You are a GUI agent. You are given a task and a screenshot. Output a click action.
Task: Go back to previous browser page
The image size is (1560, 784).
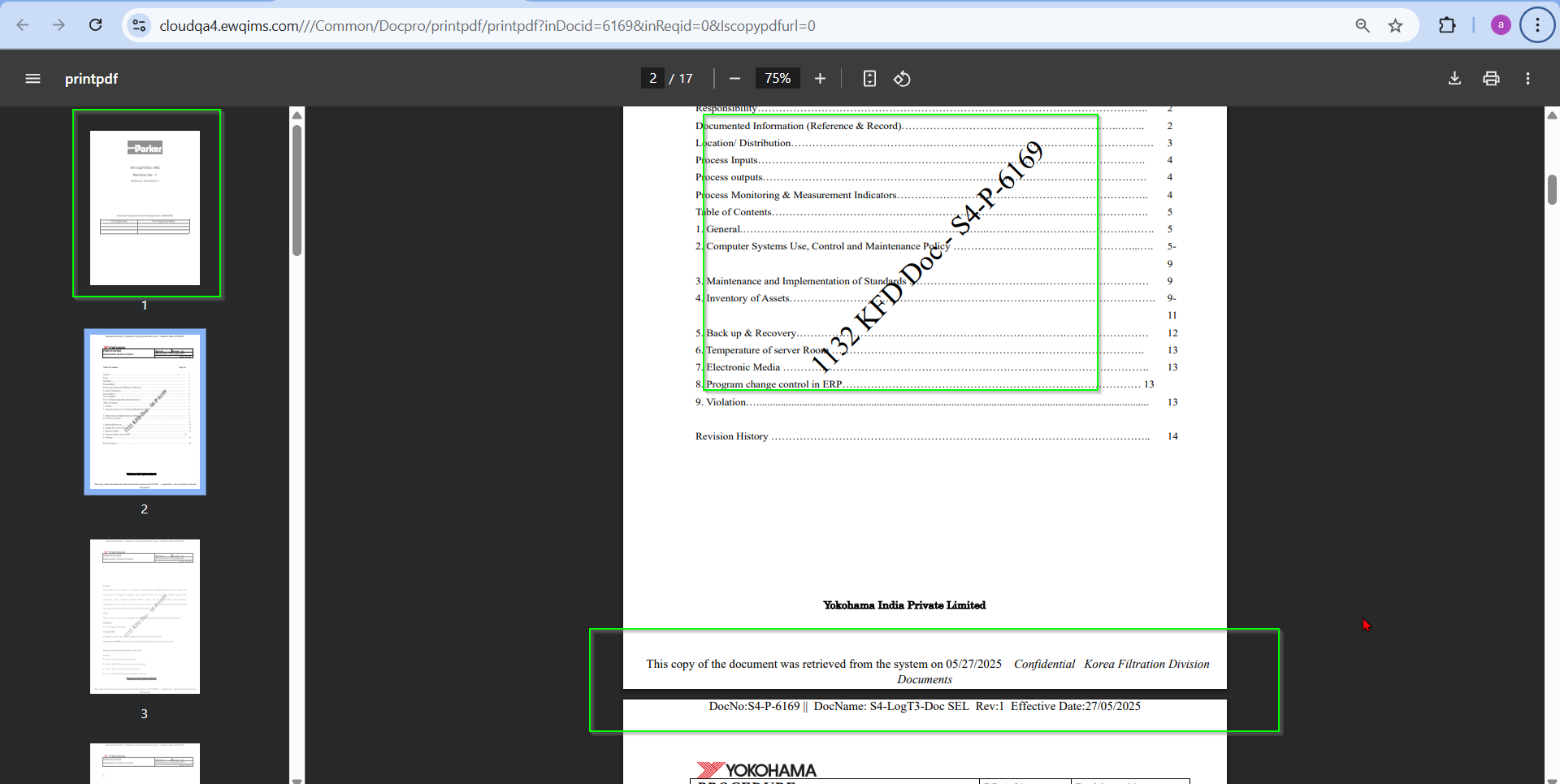(23, 25)
